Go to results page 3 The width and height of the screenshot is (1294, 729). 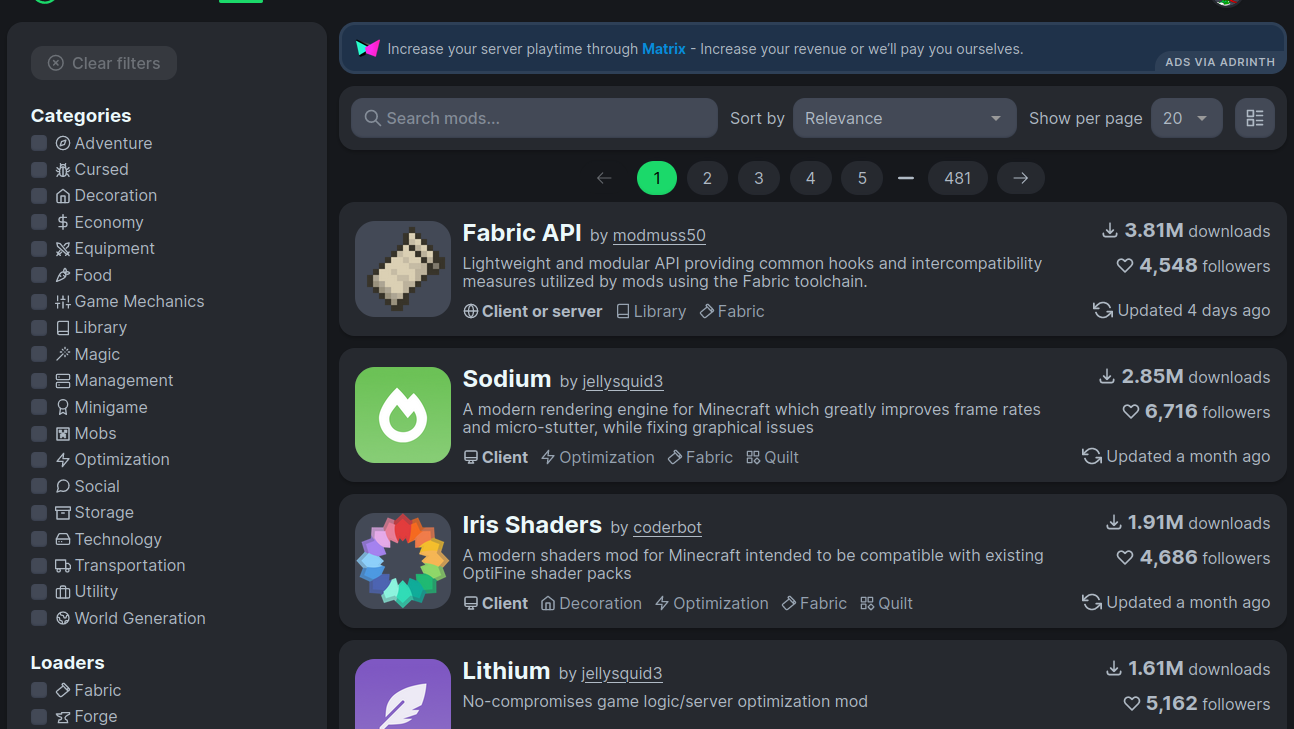point(758,177)
